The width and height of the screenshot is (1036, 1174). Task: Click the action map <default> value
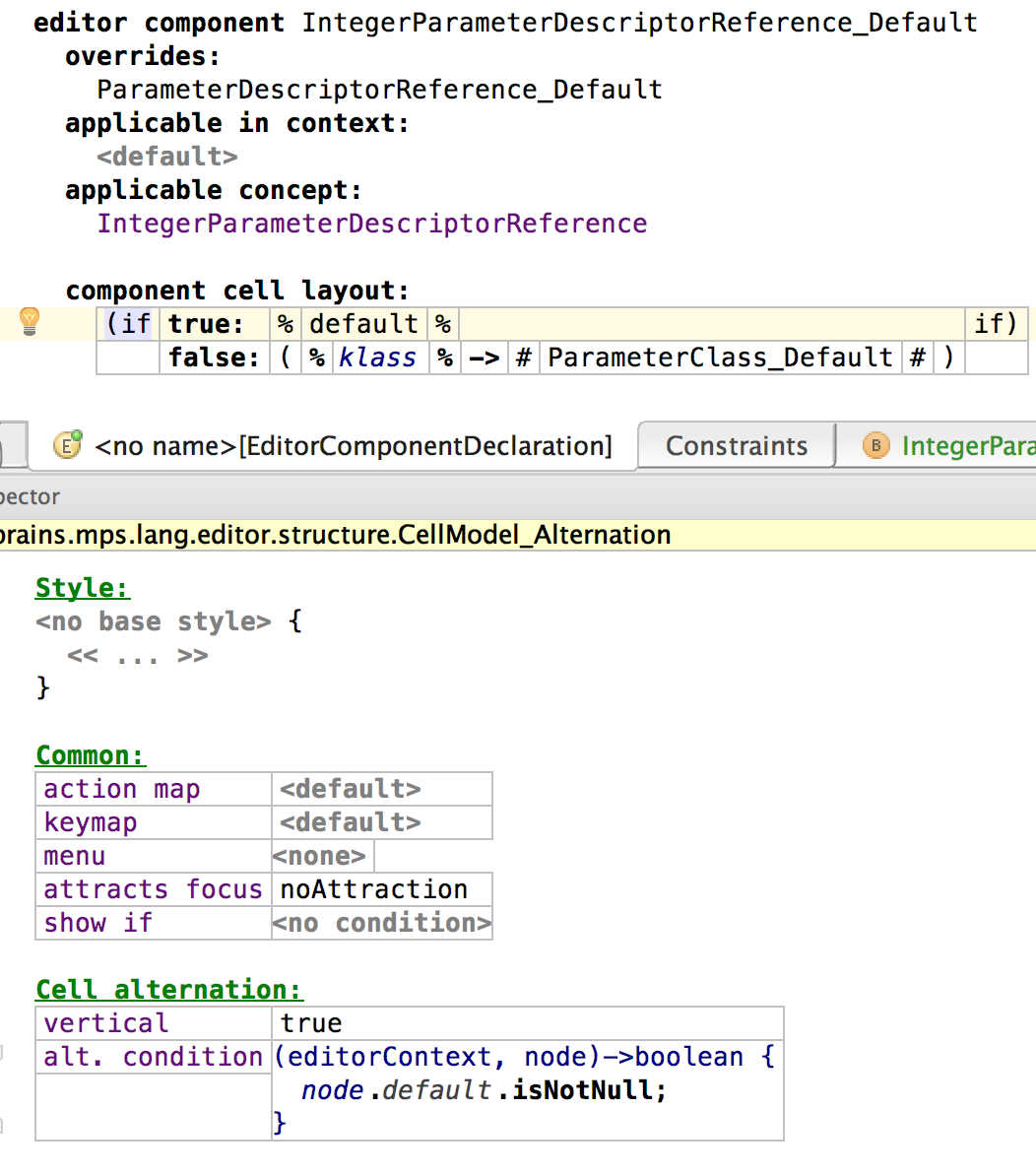click(350, 789)
